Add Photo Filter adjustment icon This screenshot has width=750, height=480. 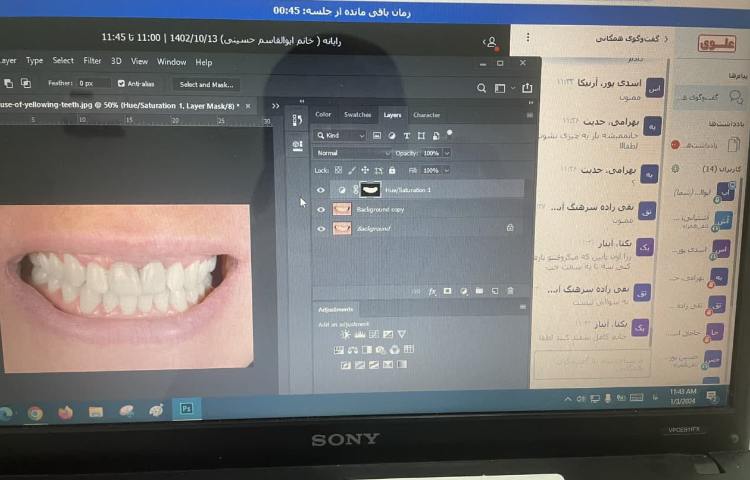(381, 350)
